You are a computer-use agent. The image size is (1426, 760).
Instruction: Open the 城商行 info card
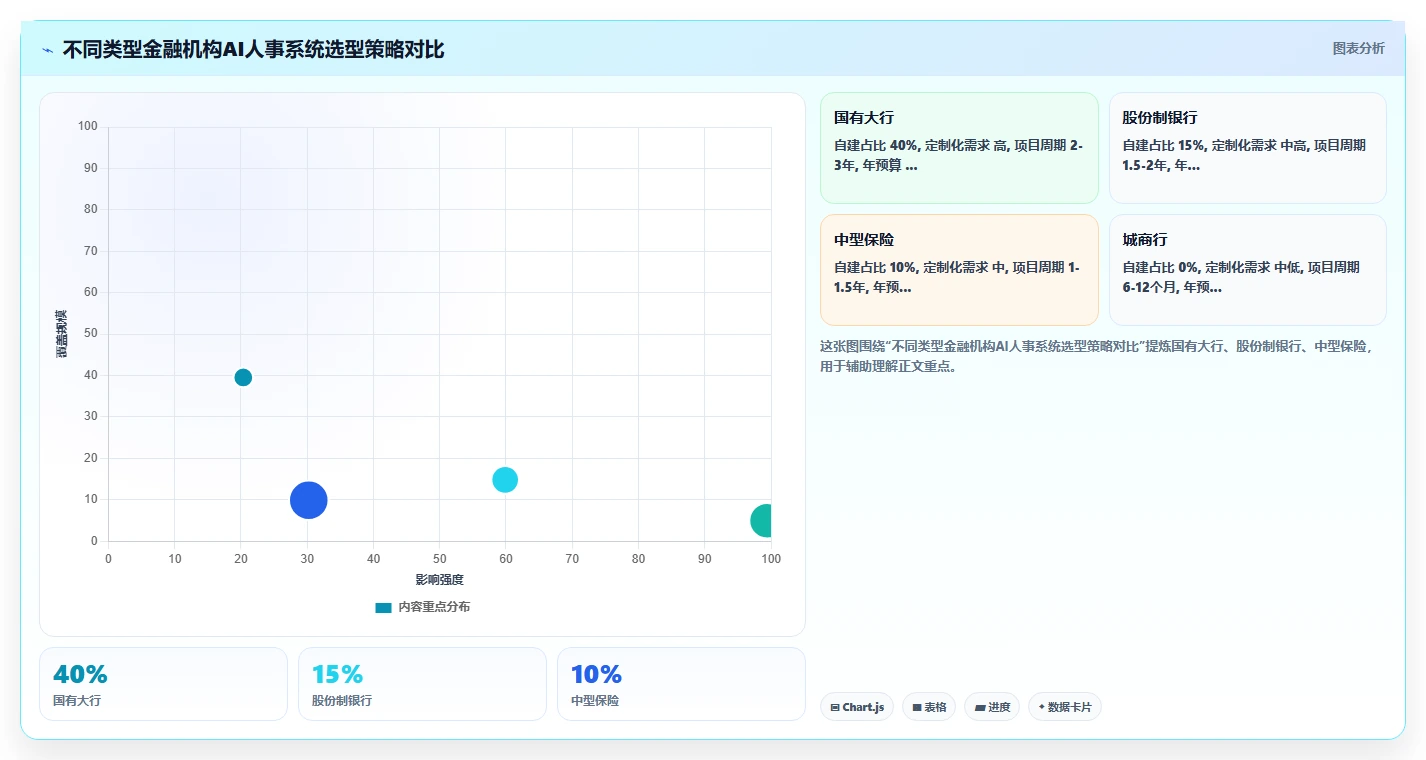click(1247, 270)
